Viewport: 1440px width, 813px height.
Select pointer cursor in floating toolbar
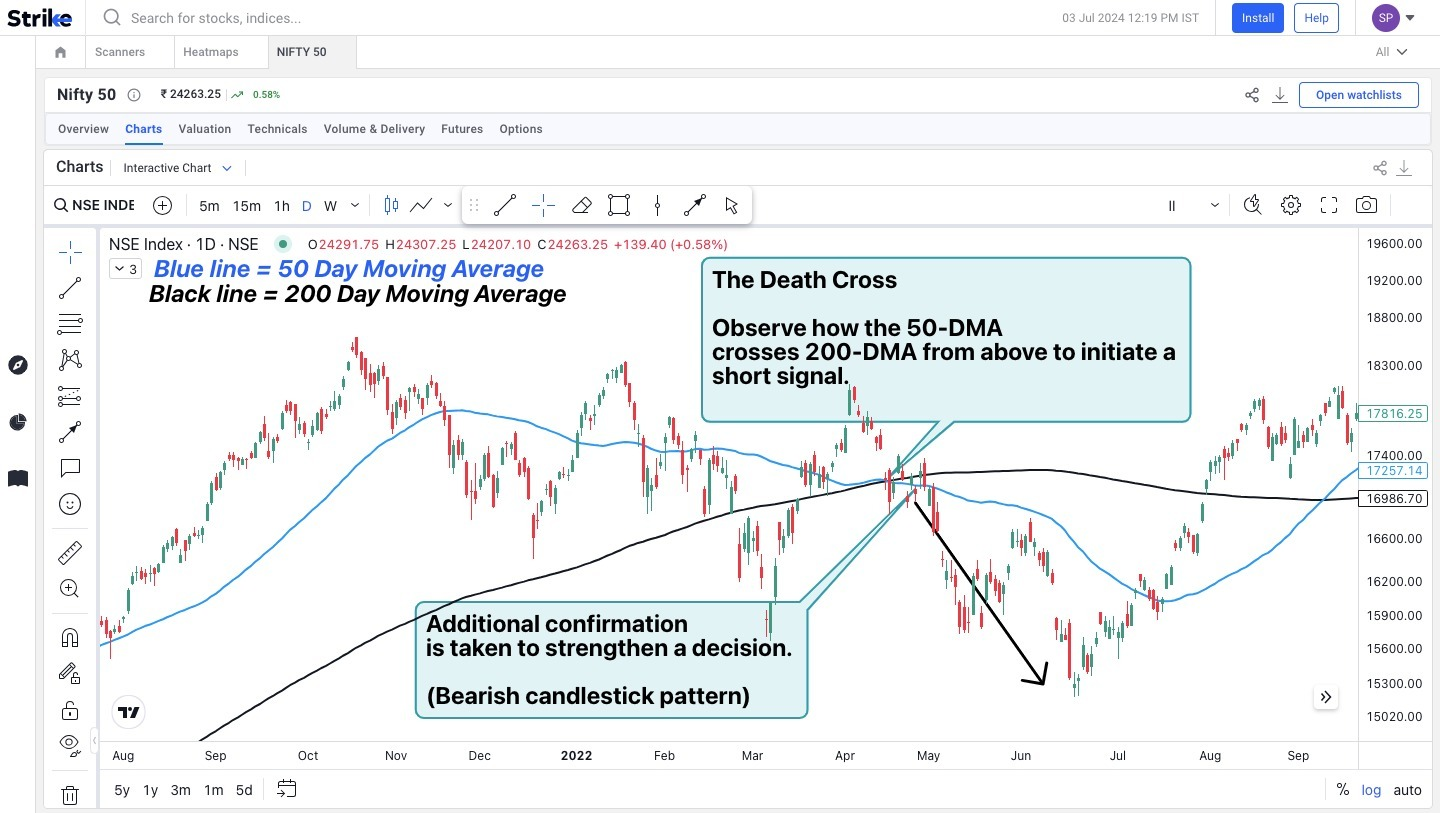click(732, 205)
